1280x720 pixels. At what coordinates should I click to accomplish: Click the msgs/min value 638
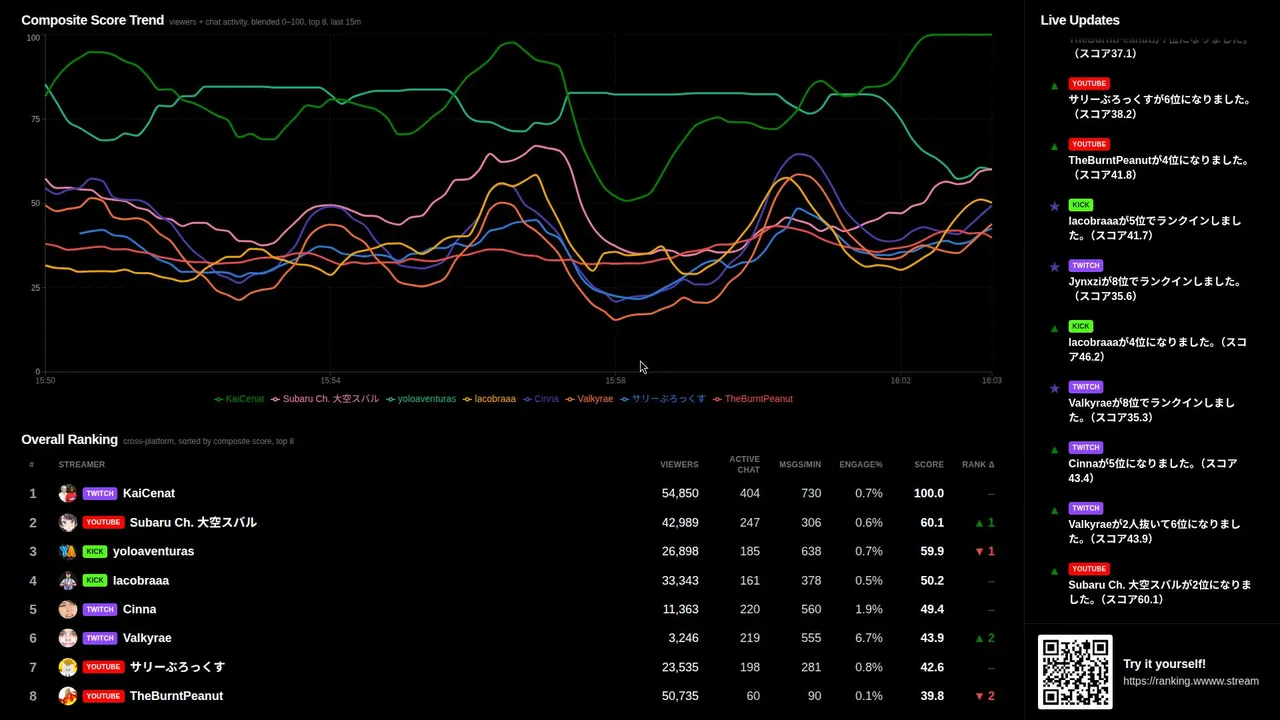(x=811, y=551)
